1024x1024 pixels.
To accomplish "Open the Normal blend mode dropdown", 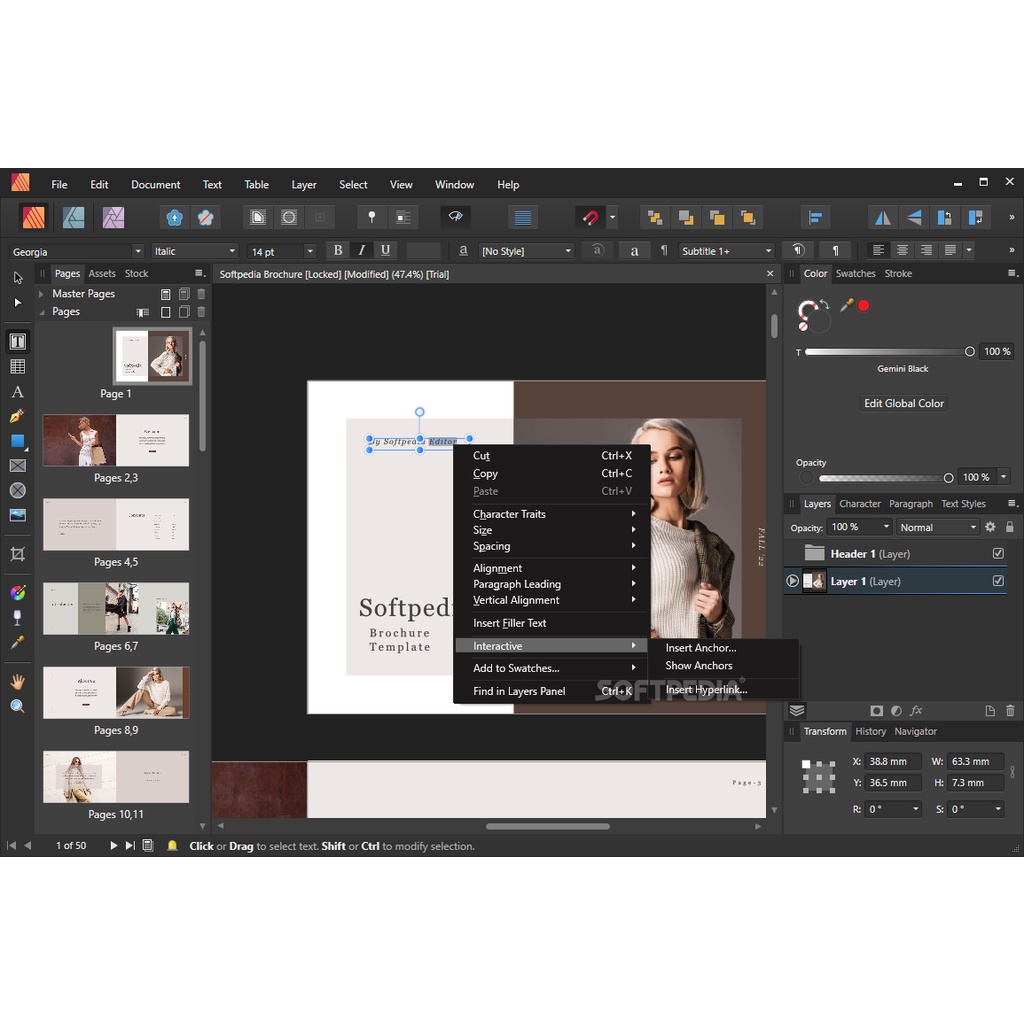I will point(937,527).
